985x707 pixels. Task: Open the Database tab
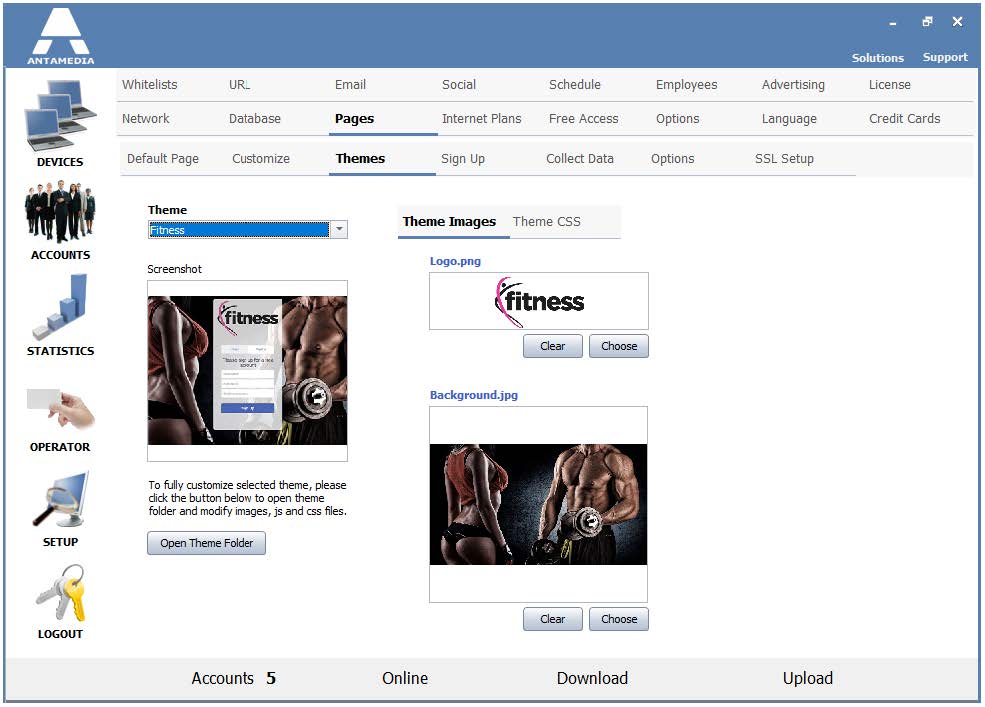pyautogui.click(x=254, y=119)
